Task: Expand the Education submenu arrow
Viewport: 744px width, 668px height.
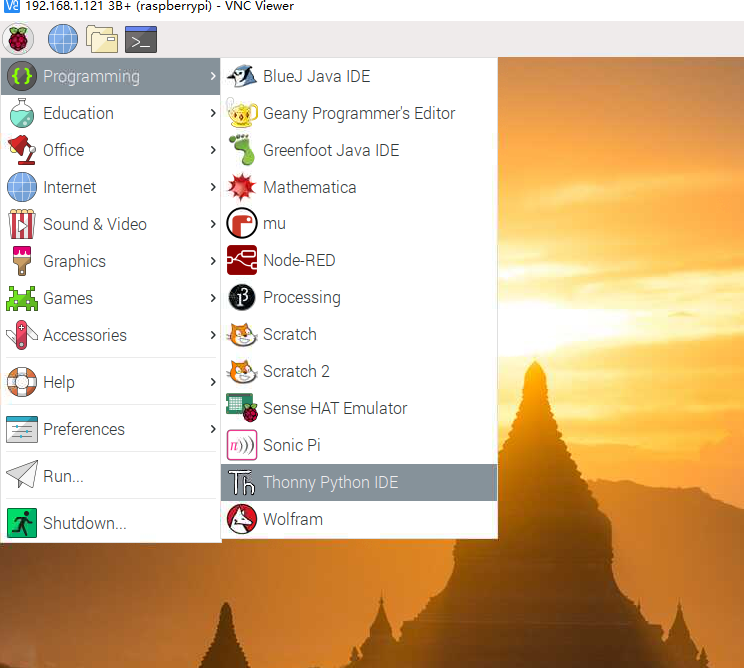Action: tap(213, 113)
